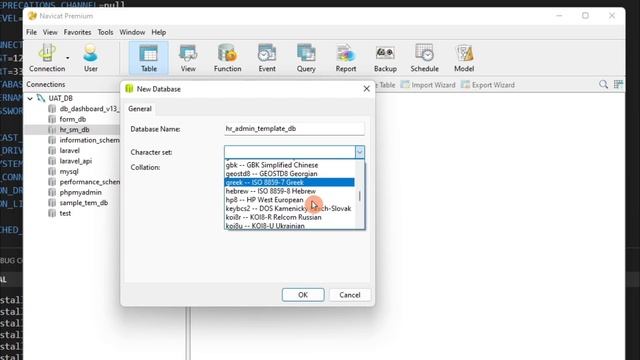Select the laravel database
Screen dimensions: 640x360
(69, 151)
